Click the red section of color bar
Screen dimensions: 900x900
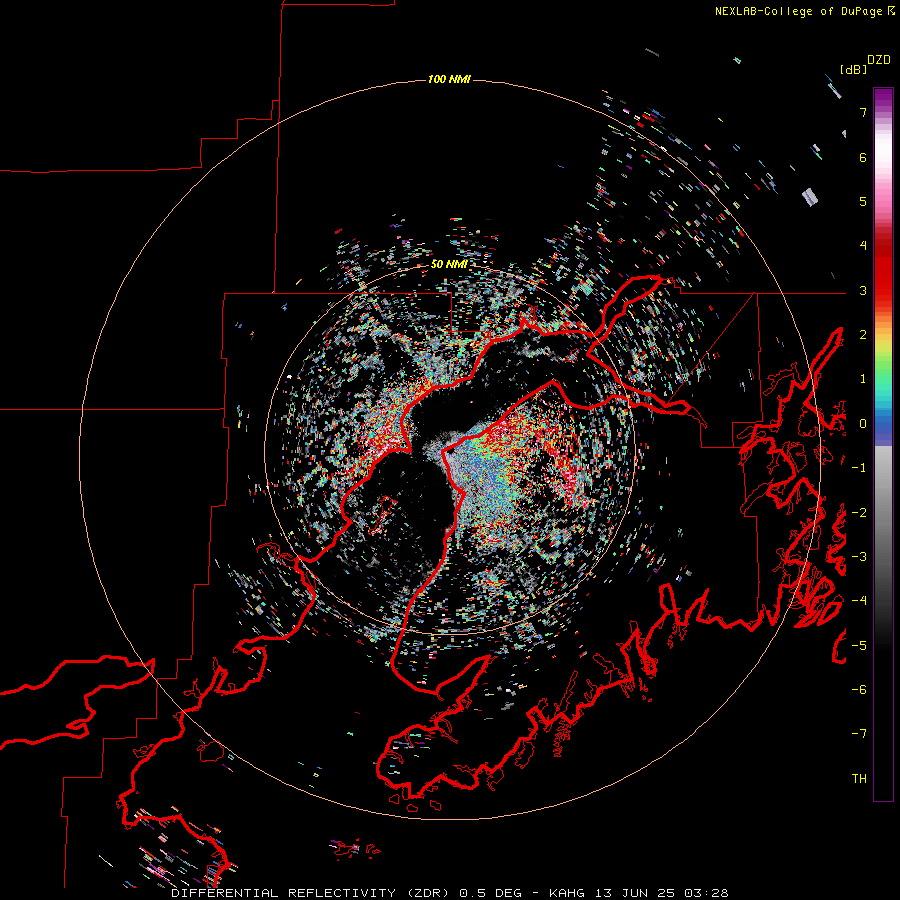pyautogui.click(x=883, y=267)
